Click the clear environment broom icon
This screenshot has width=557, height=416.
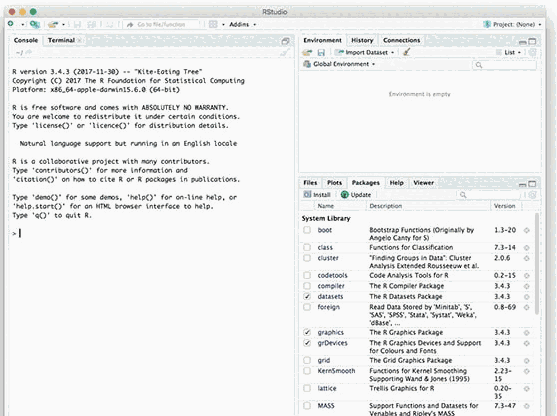click(407, 52)
